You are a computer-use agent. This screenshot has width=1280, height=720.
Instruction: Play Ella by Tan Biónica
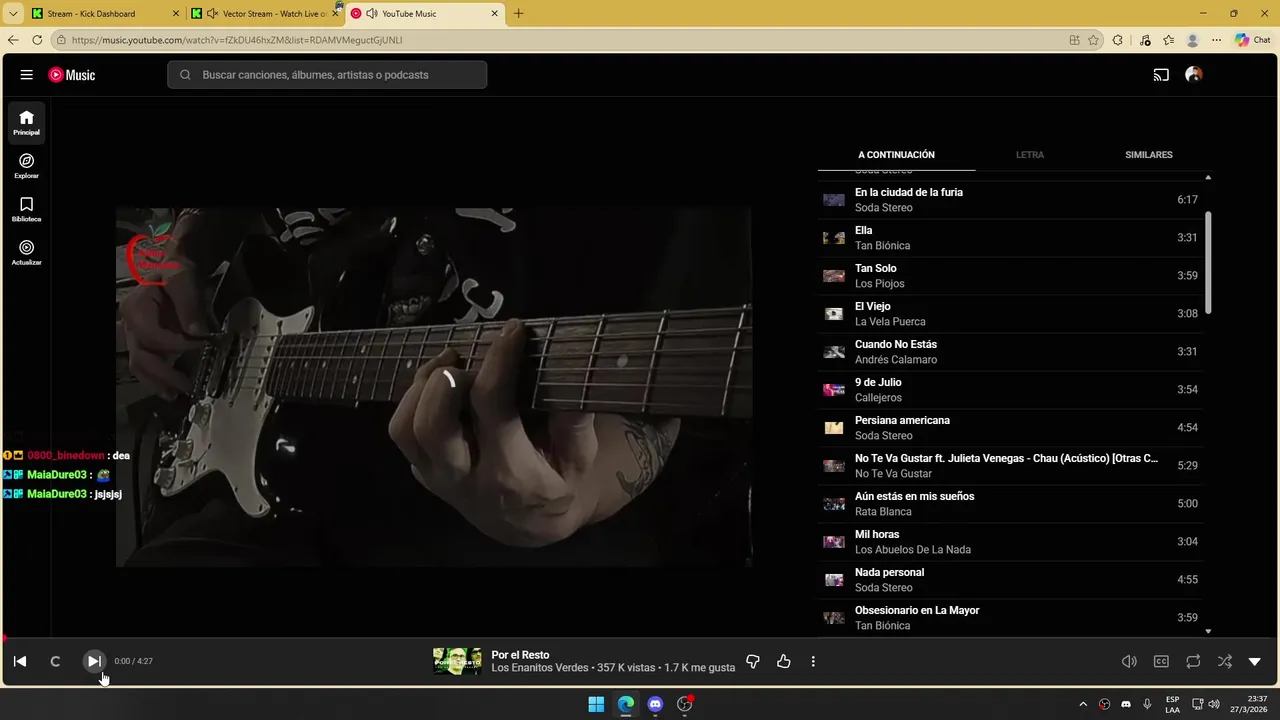click(1010, 238)
